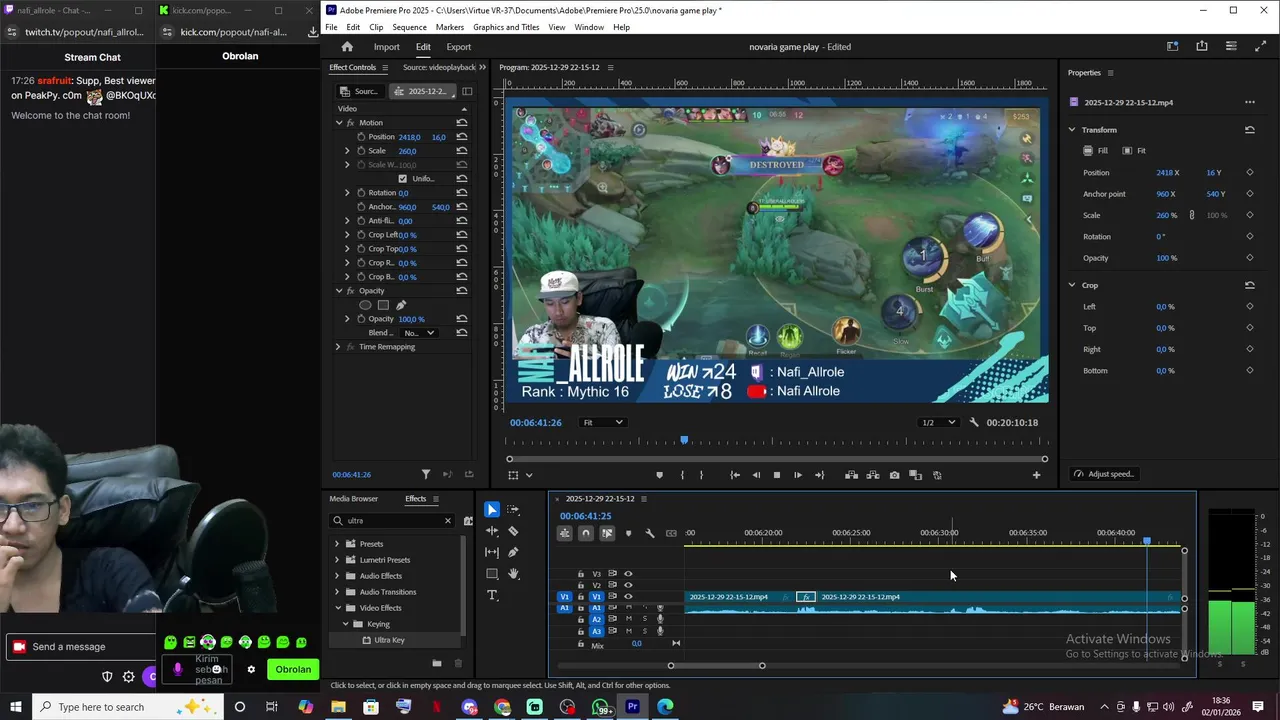Collapse the Crop section in Properties
1280x720 pixels.
click(1072, 285)
